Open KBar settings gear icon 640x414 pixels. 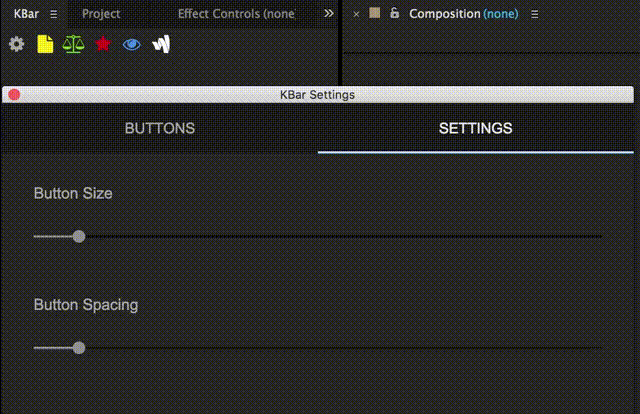click(16, 44)
